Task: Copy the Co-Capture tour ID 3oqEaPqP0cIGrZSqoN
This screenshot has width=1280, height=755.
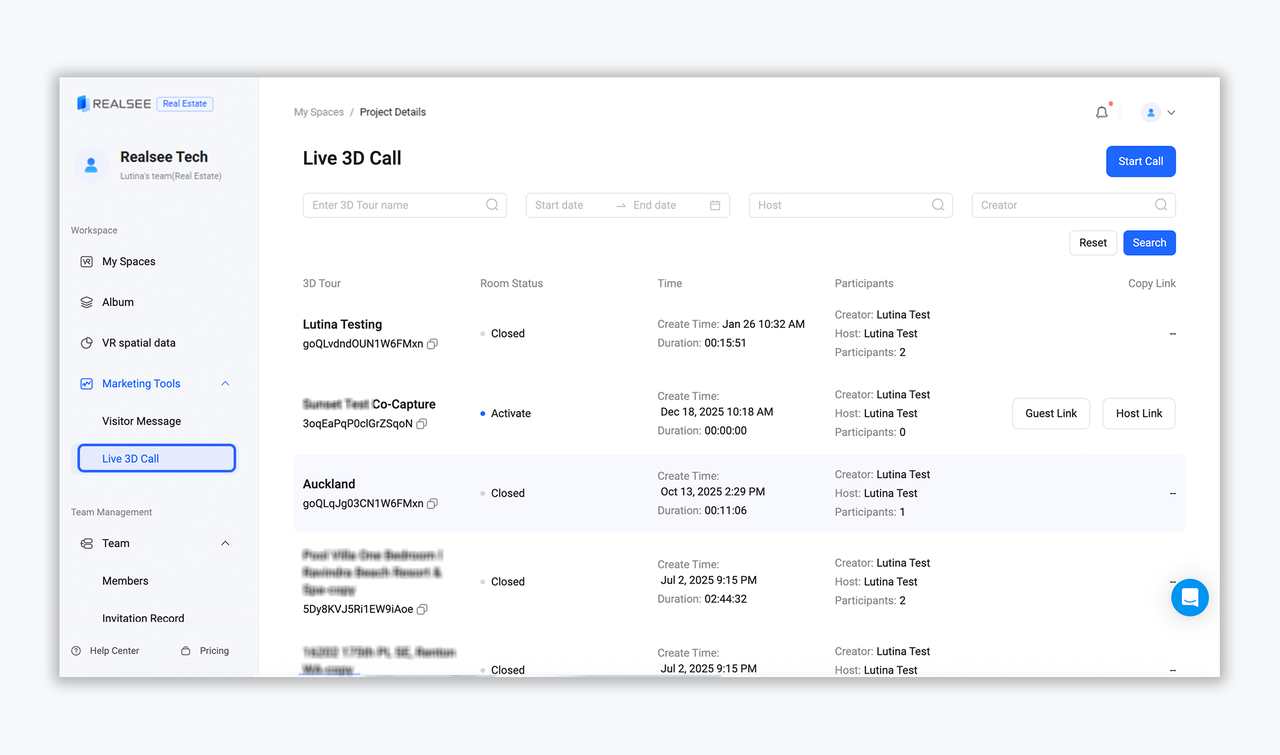Action: tap(422, 424)
